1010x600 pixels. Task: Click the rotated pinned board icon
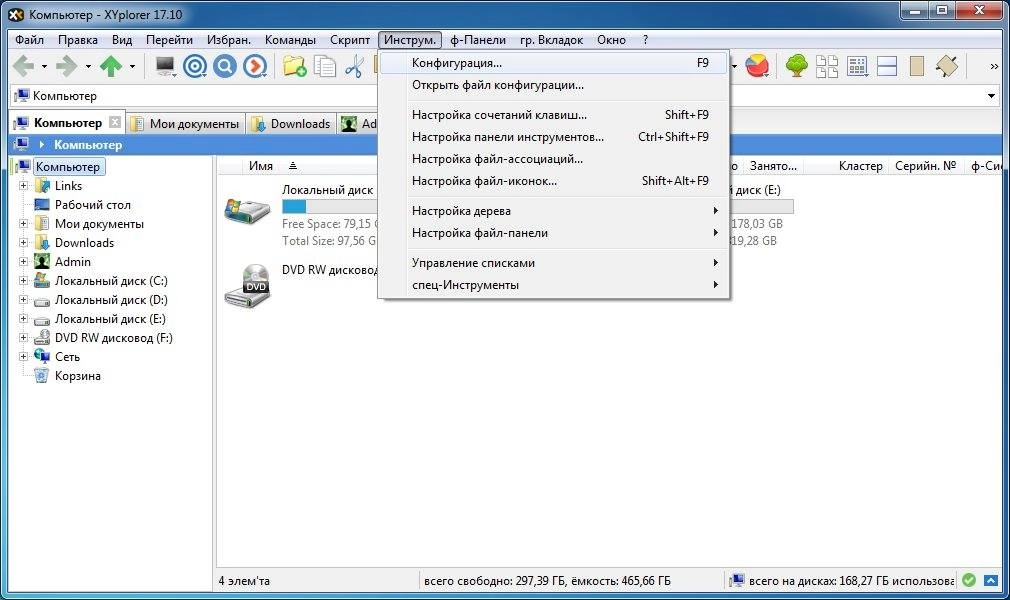tap(947, 66)
